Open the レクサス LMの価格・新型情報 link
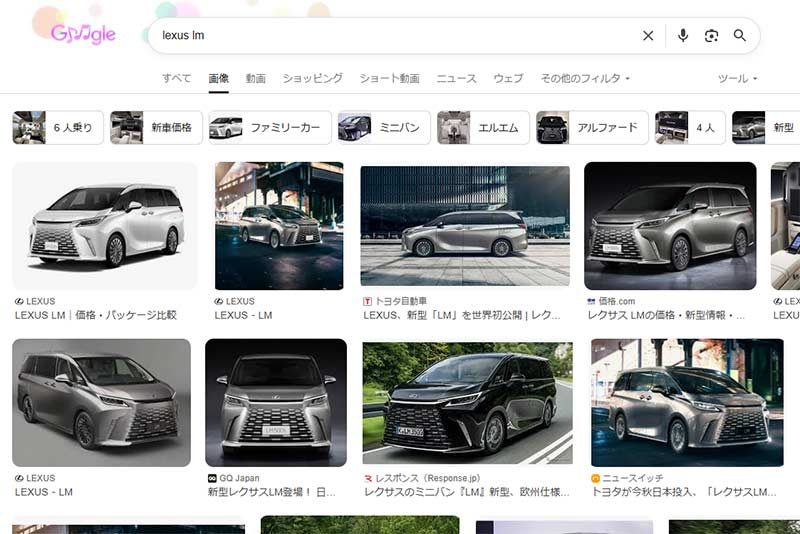Screen dimensions: 800x534 [666, 315]
